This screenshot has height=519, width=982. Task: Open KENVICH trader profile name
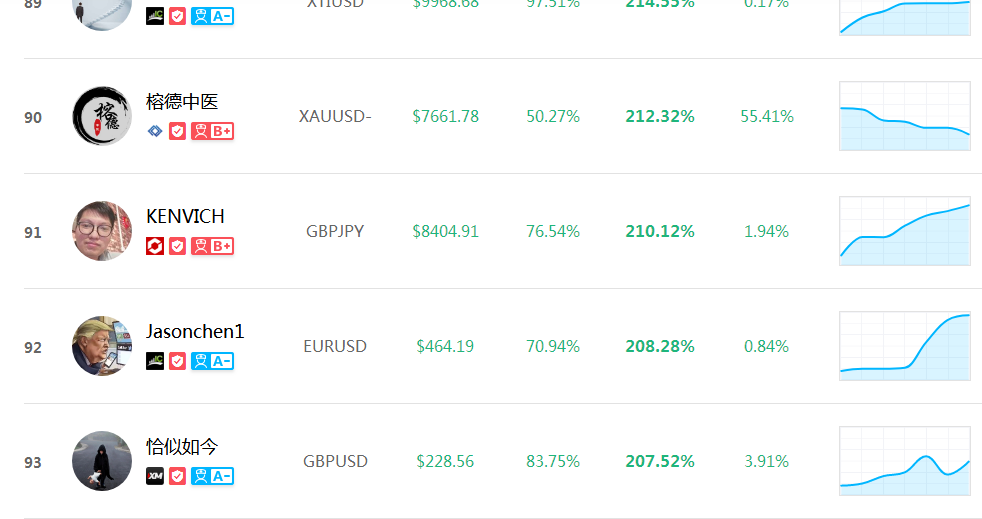[x=185, y=217]
